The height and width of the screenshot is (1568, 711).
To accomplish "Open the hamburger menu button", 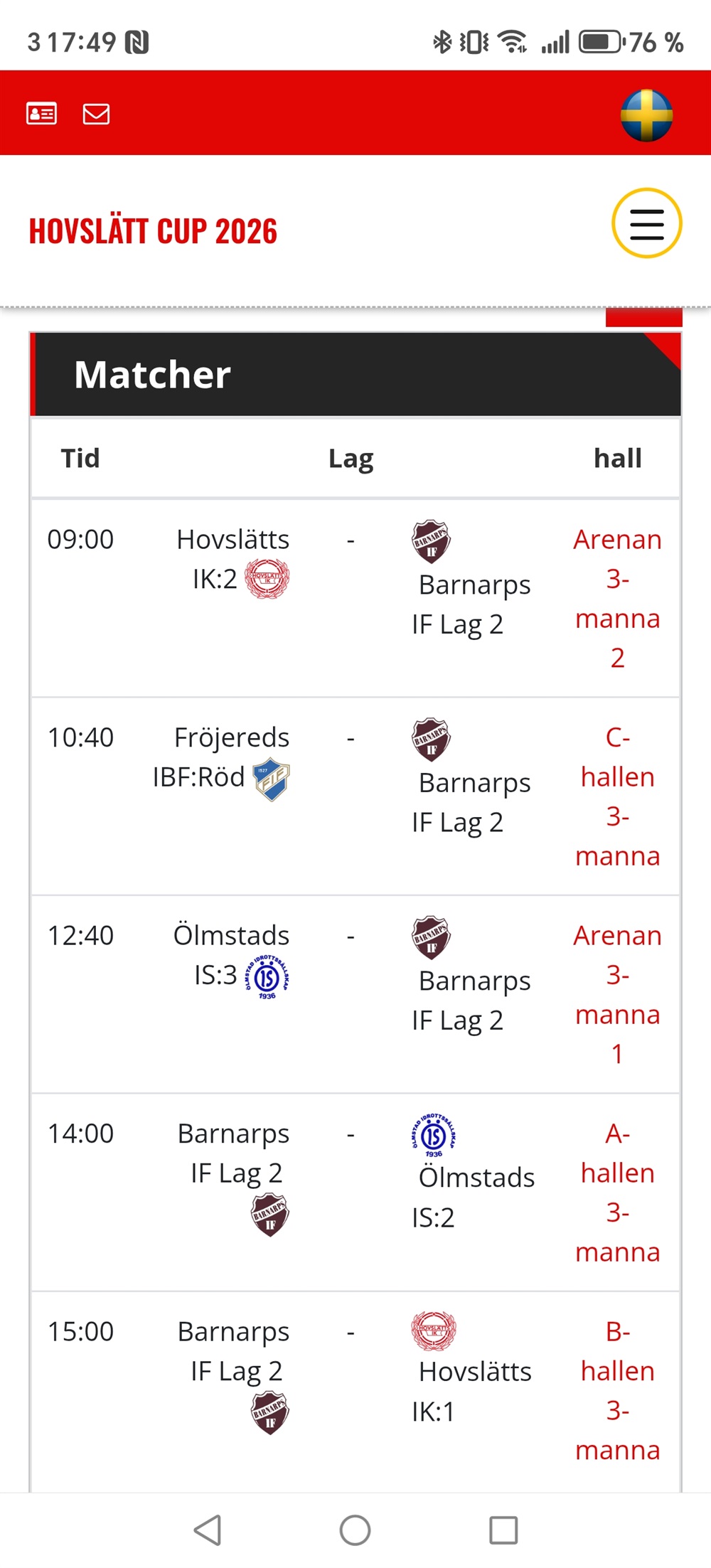I will point(646,223).
